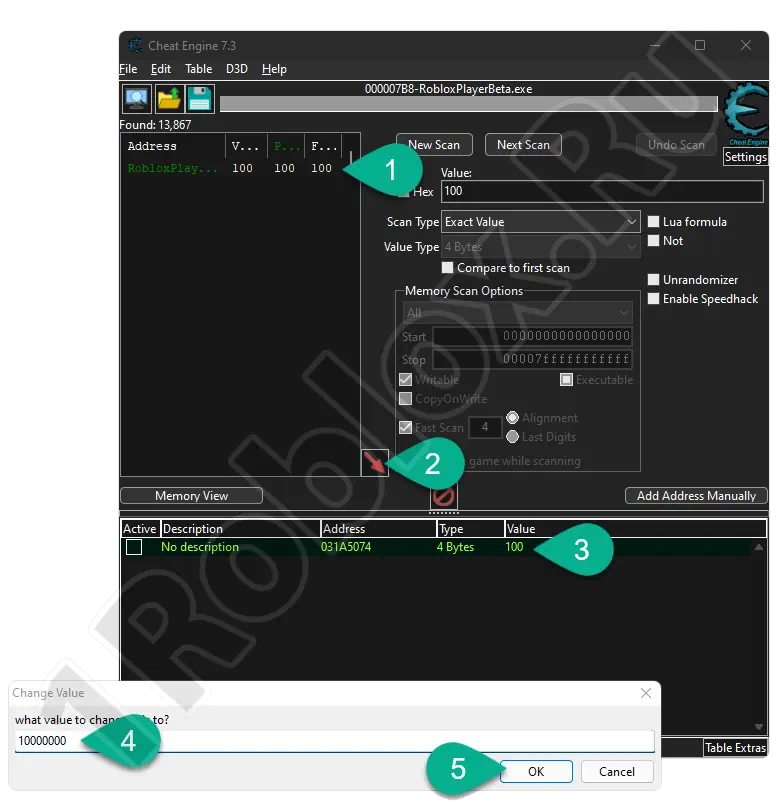Click the 4 Bytes type cell

tap(456, 547)
